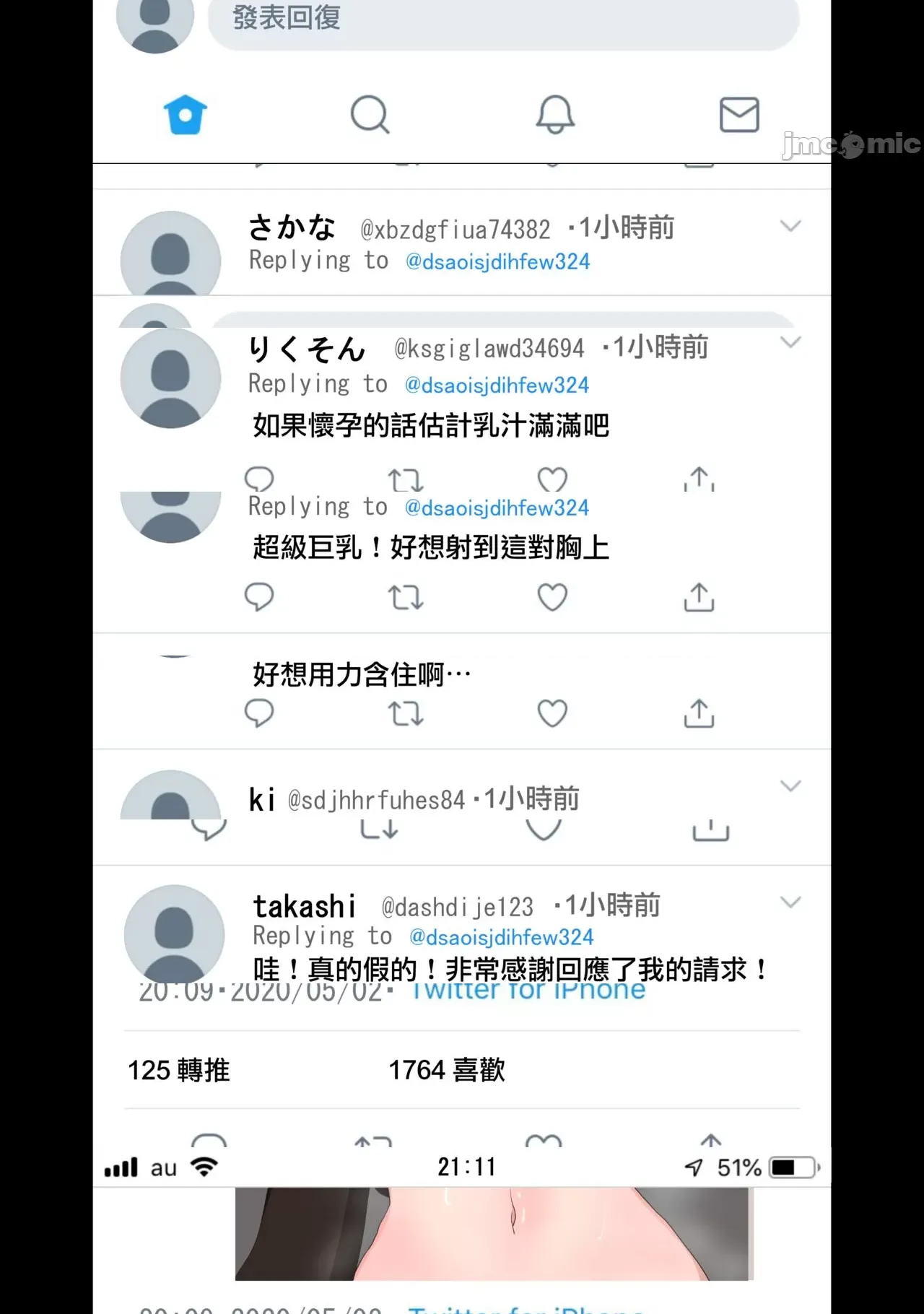Reply to the 好想用力含住啊 tweet
This screenshot has width=924, height=1314.
(259, 713)
